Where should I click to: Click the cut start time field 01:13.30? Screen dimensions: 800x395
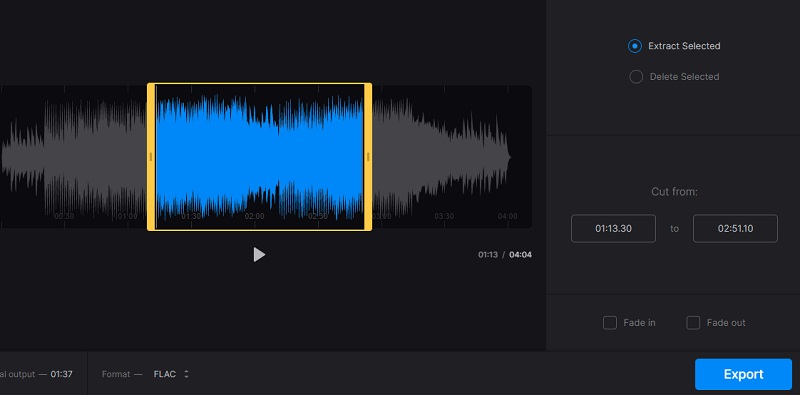[x=613, y=229]
